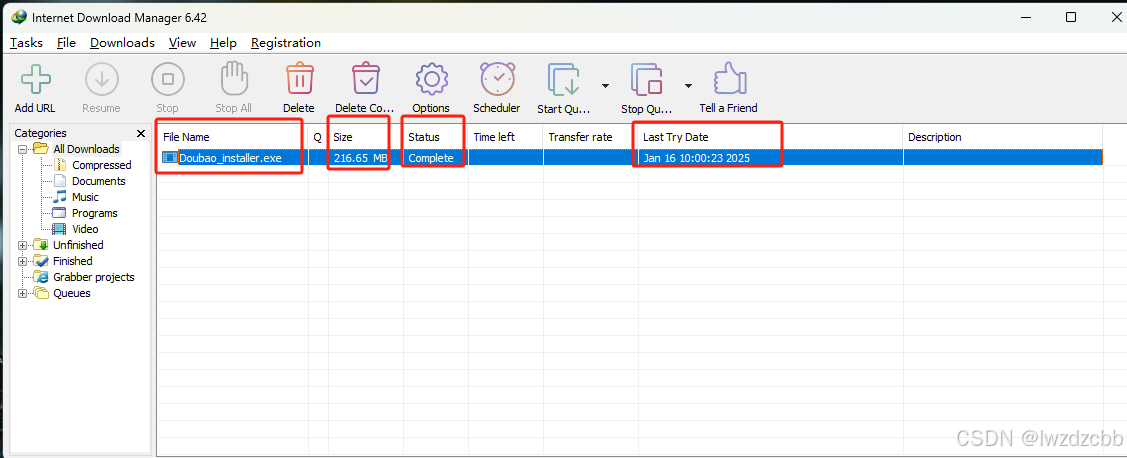1127x458 pixels.
Task: Click the Stop Queue icon
Action: pyautogui.click(x=647, y=79)
